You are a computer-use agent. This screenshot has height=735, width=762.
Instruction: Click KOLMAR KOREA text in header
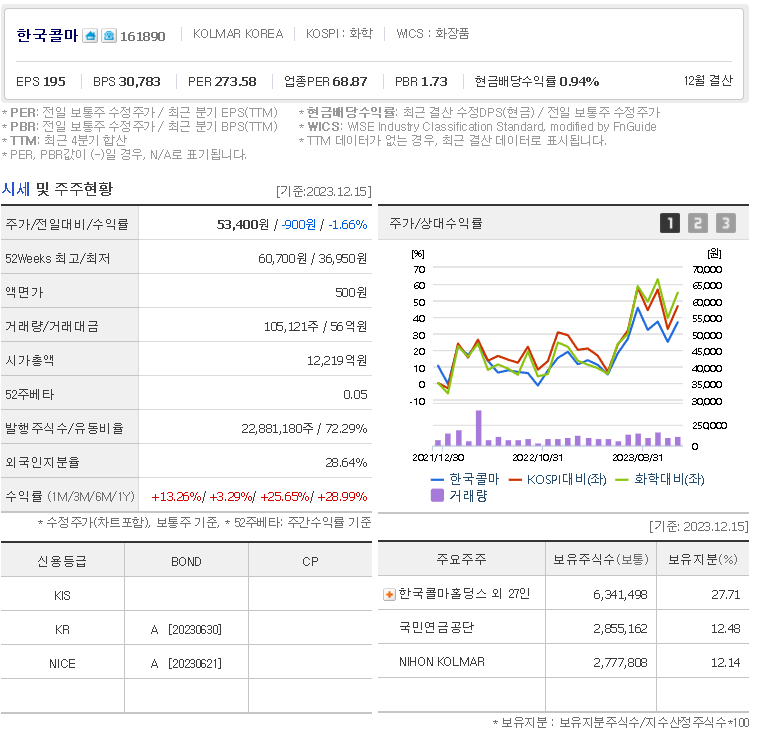pyautogui.click(x=238, y=34)
